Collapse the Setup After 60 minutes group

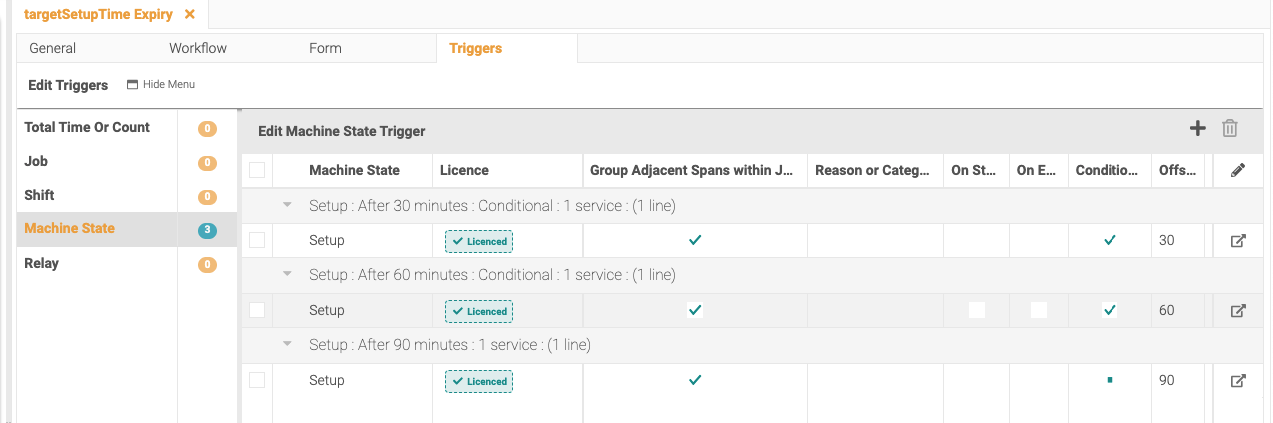[288, 274]
